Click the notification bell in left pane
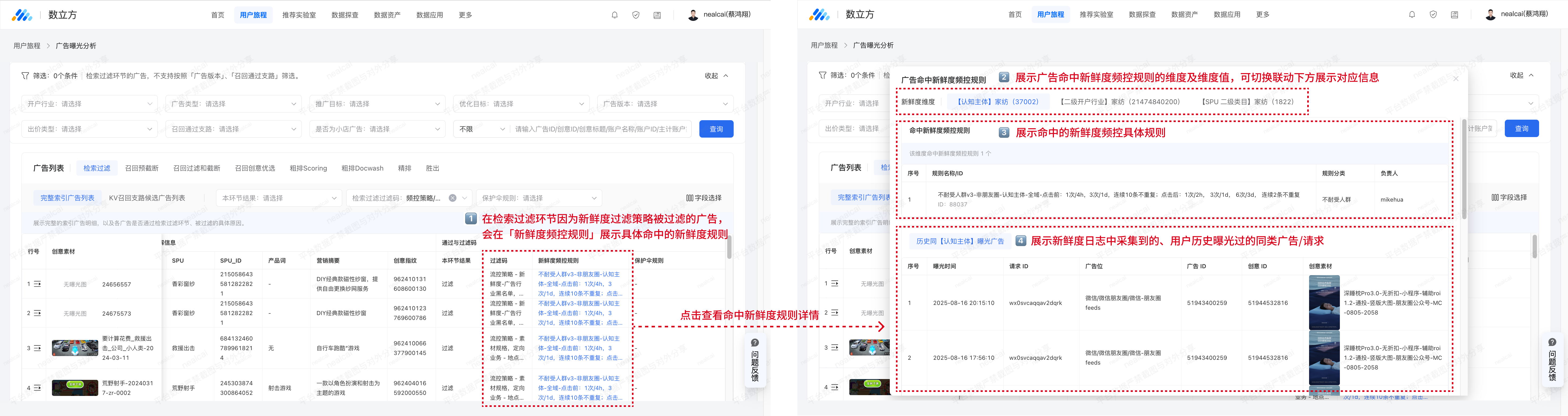Screen dimensions: 1568x416 click(x=615, y=15)
